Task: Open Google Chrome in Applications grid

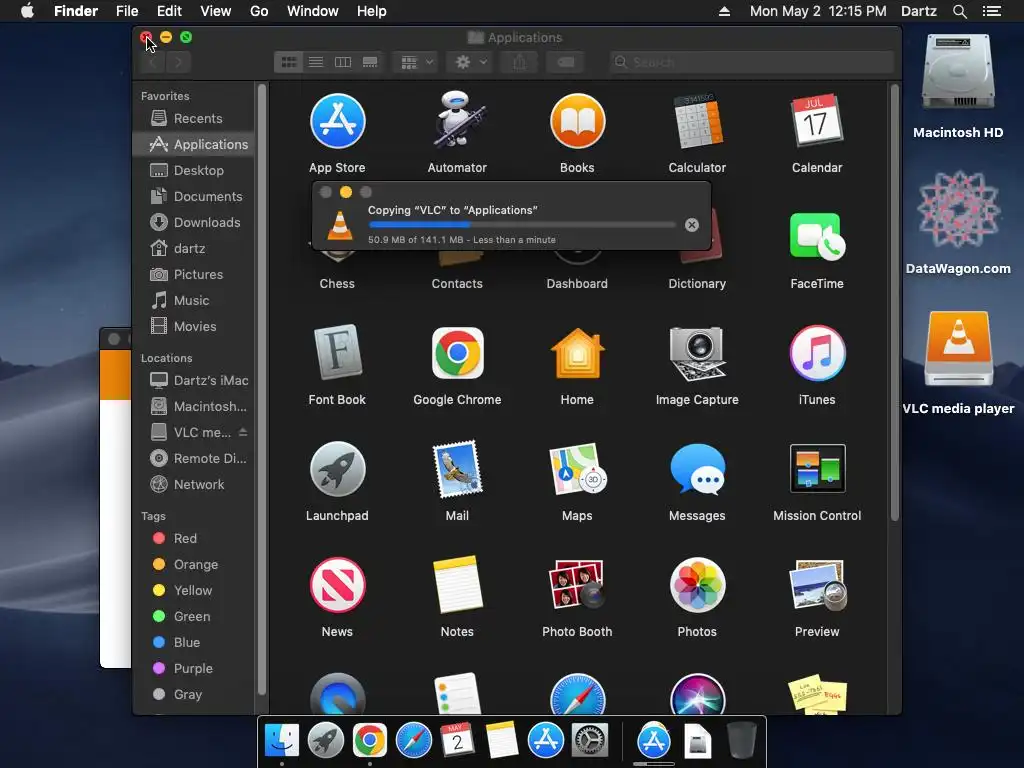Action: pos(457,353)
